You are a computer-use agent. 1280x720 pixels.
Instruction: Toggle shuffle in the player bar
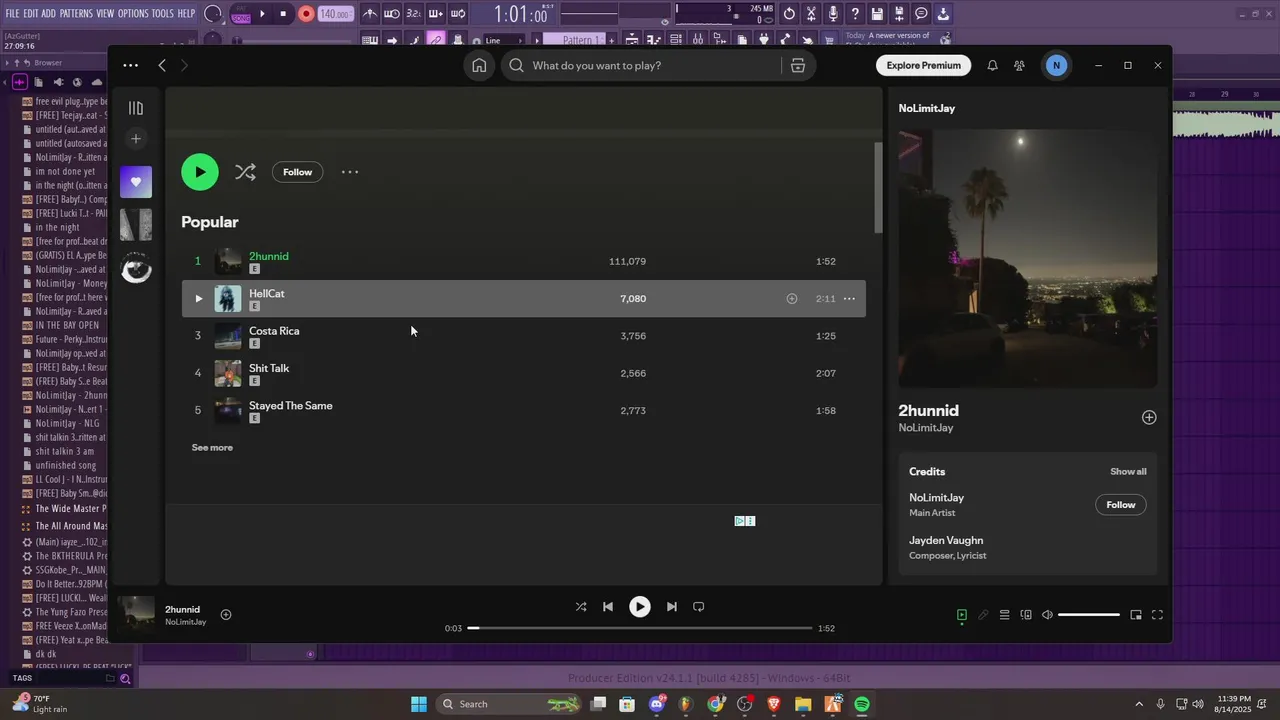point(581,606)
